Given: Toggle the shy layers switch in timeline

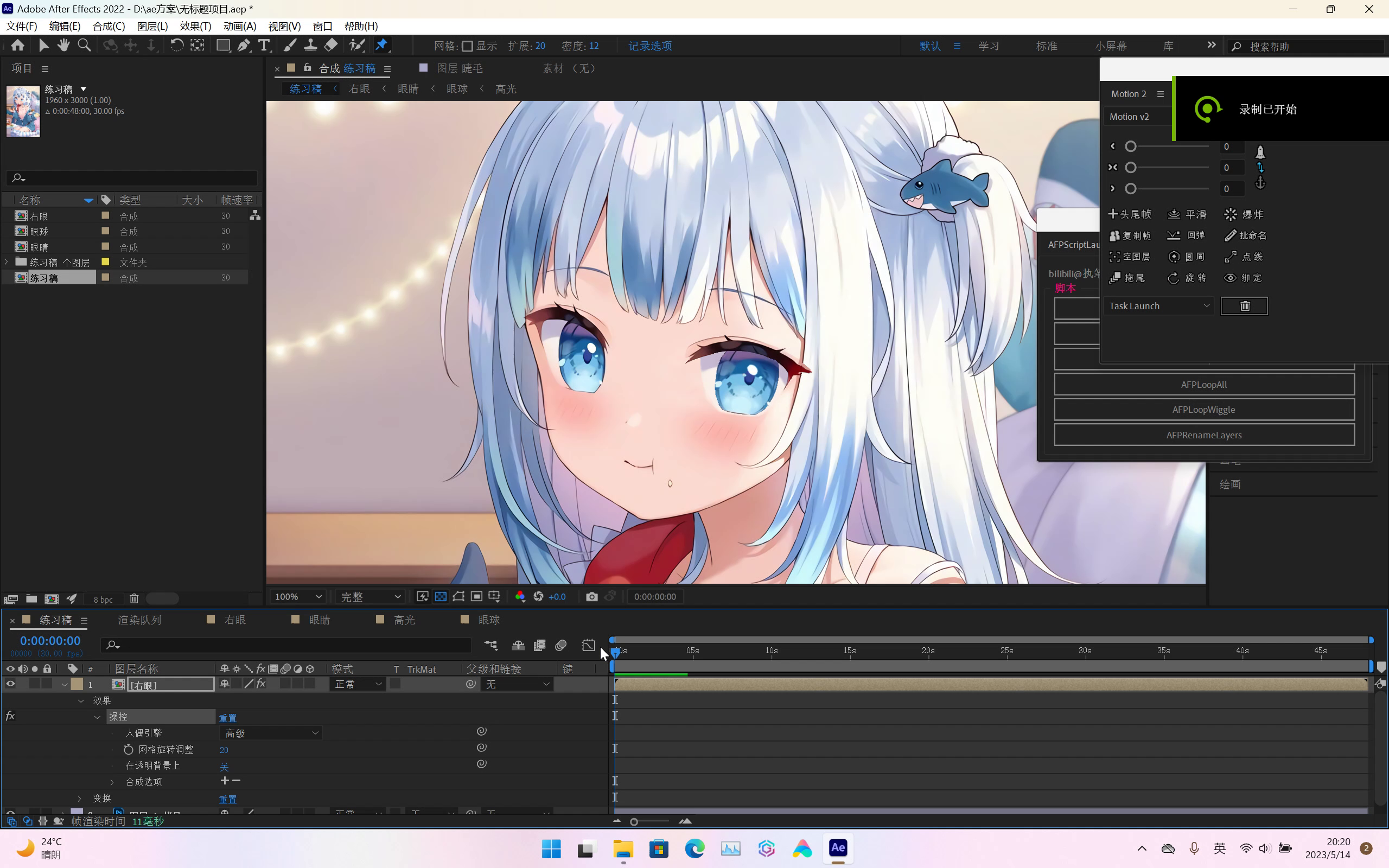Looking at the screenshot, I should (518, 645).
